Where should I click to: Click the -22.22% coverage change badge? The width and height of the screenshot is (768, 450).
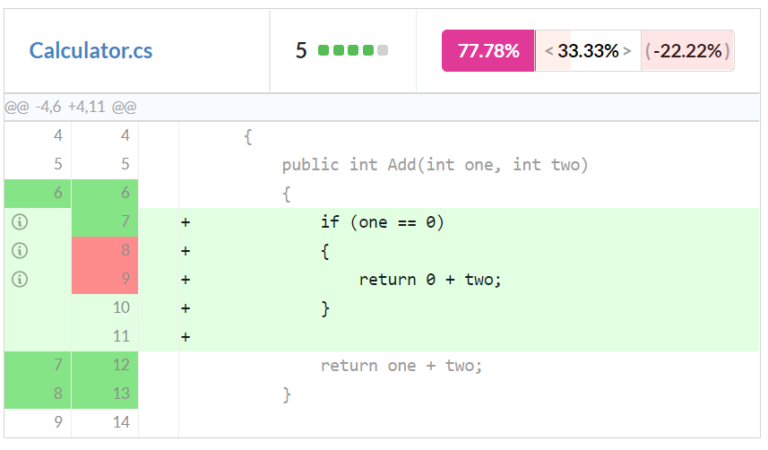point(688,51)
